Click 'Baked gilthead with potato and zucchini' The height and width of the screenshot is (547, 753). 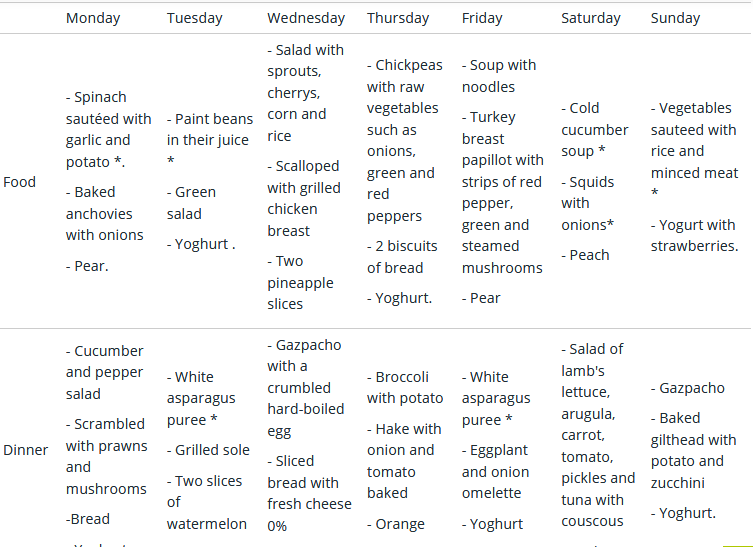pyautogui.click(x=693, y=450)
